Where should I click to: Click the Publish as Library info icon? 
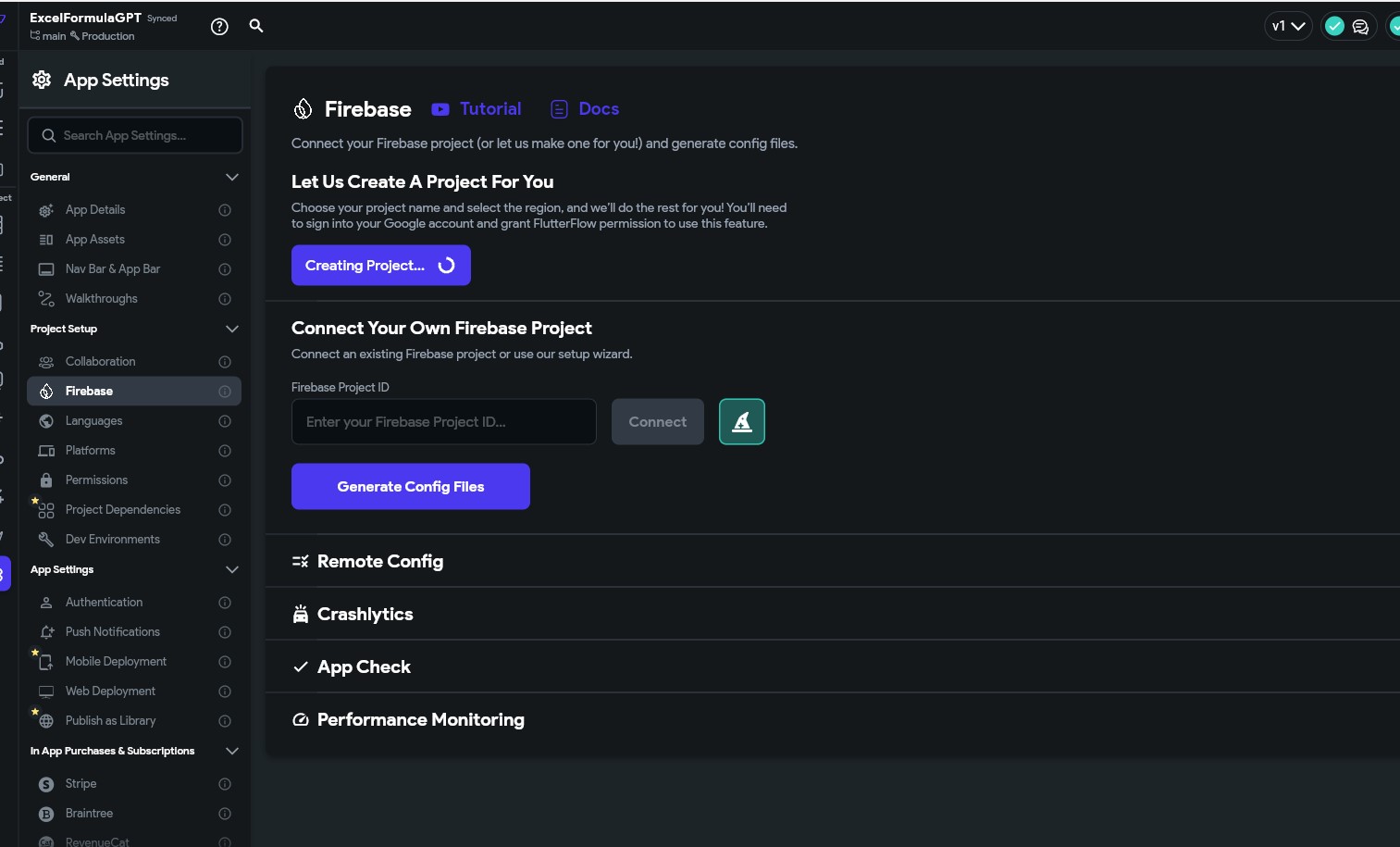point(225,721)
